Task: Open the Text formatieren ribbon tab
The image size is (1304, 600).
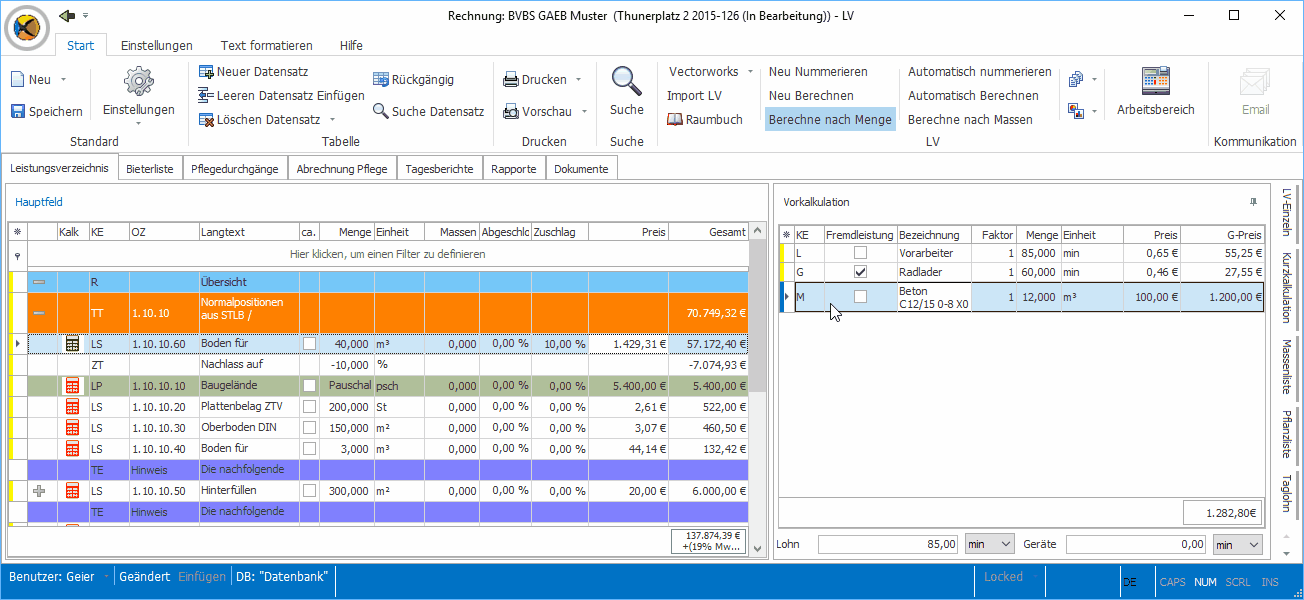Action: click(267, 45)
